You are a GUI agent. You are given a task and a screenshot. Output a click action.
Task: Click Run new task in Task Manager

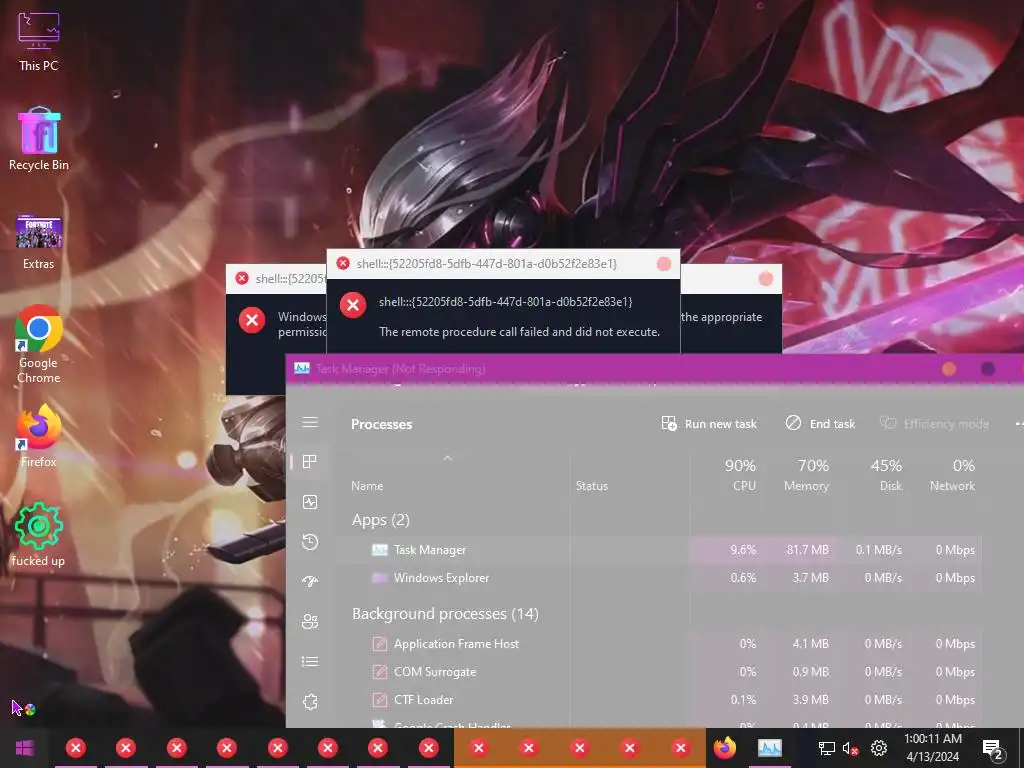coord(709,424)
